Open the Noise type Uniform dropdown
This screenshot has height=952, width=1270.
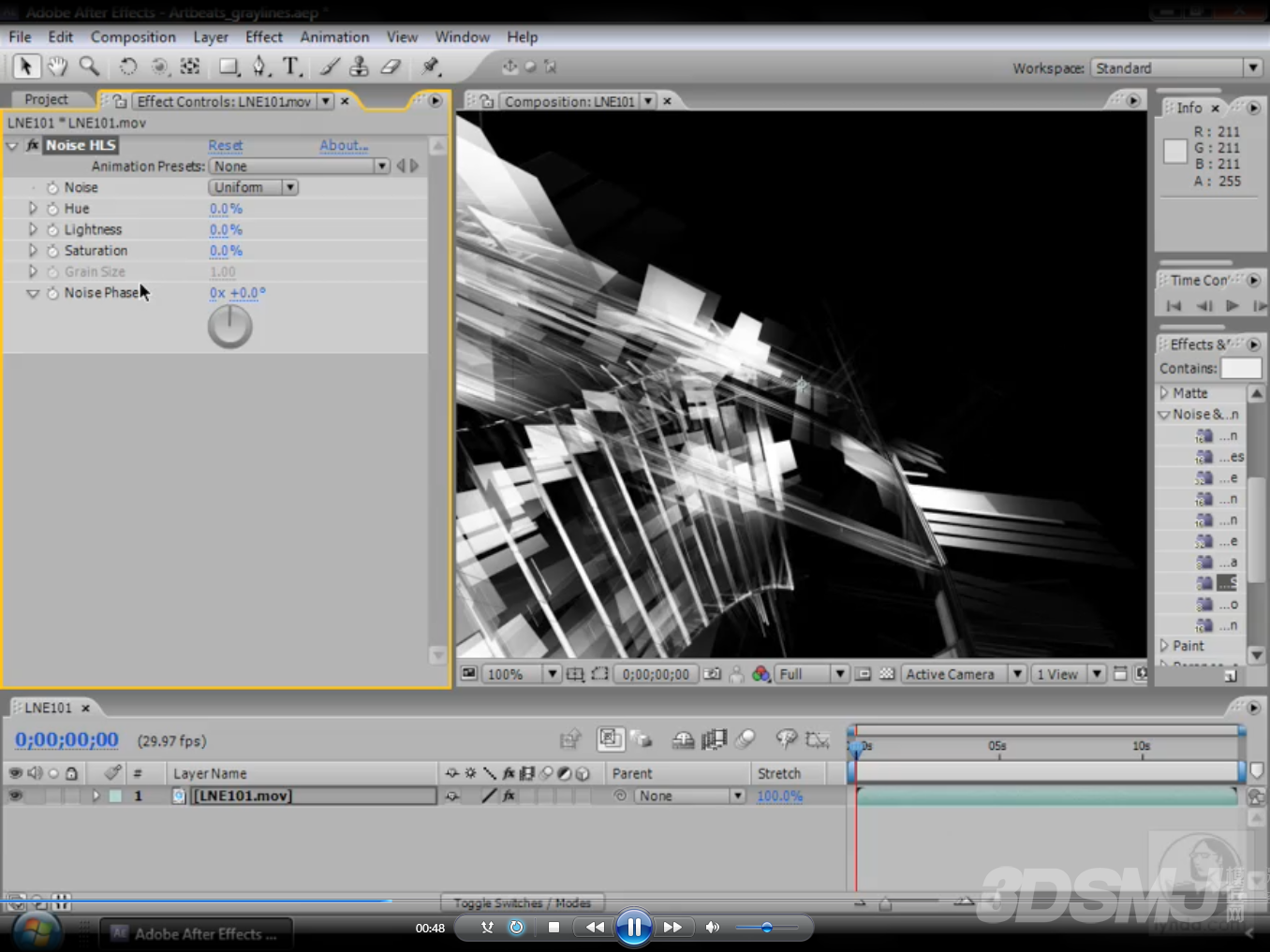(253, 187)
